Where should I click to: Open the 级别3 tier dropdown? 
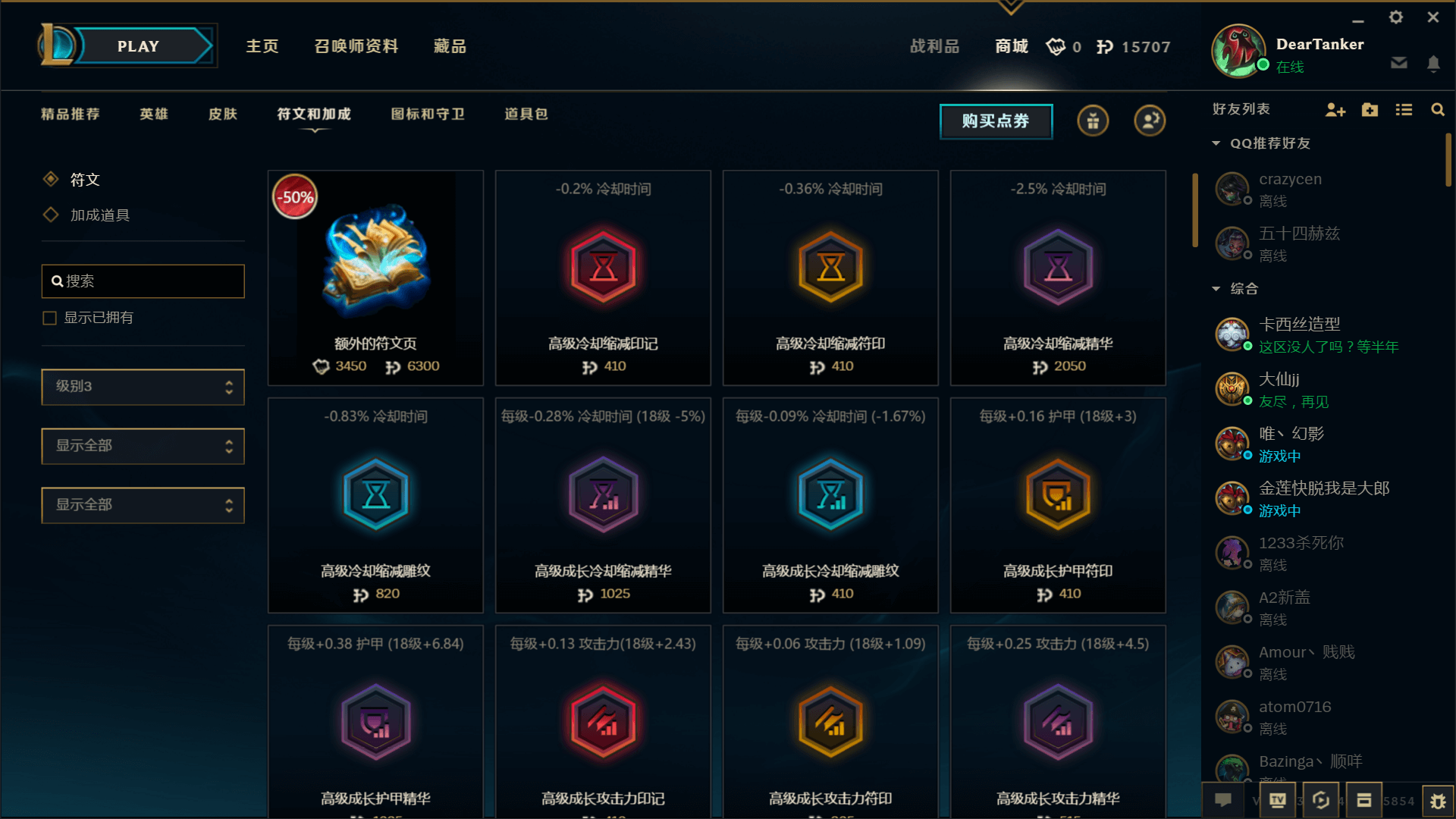tap(143, 387)
